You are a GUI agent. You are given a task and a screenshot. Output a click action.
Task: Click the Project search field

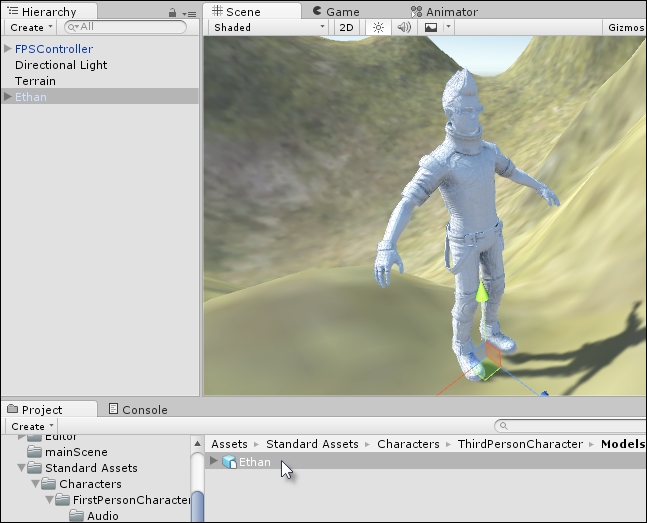click(x=571, y=426)
